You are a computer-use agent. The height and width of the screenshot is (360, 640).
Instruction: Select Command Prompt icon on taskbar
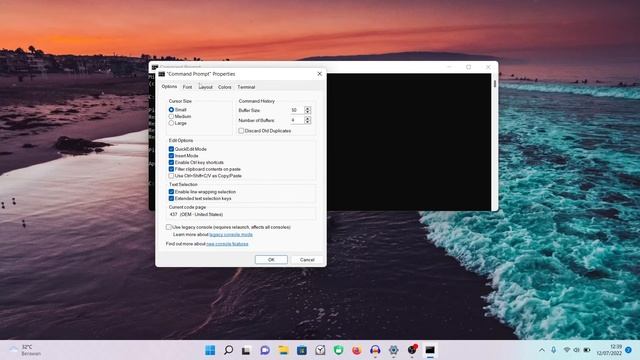[430, 350]
